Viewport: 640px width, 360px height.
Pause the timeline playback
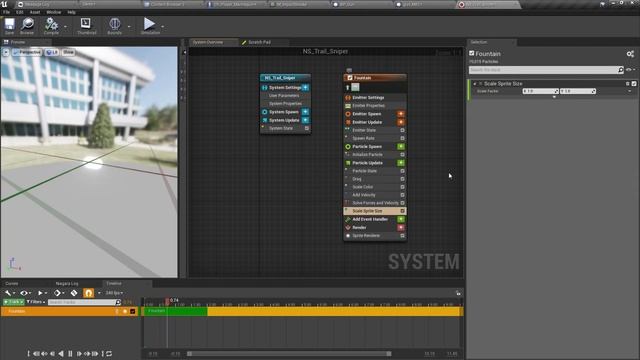70,353
